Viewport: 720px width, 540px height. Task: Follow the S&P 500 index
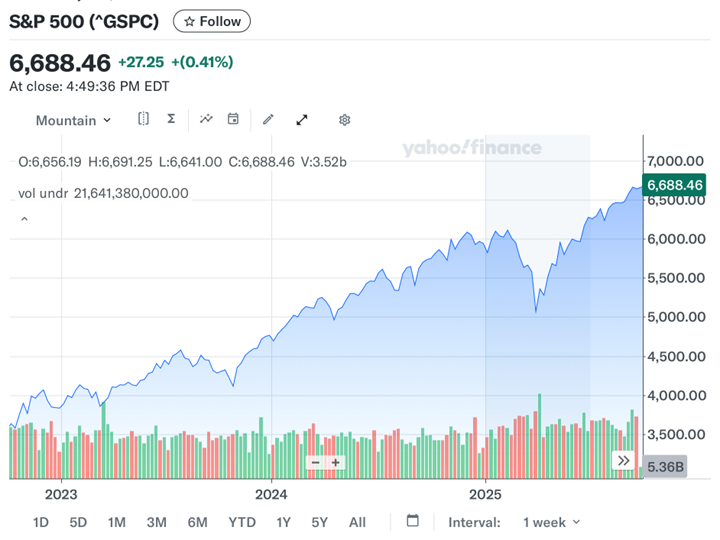click(212, 21)
